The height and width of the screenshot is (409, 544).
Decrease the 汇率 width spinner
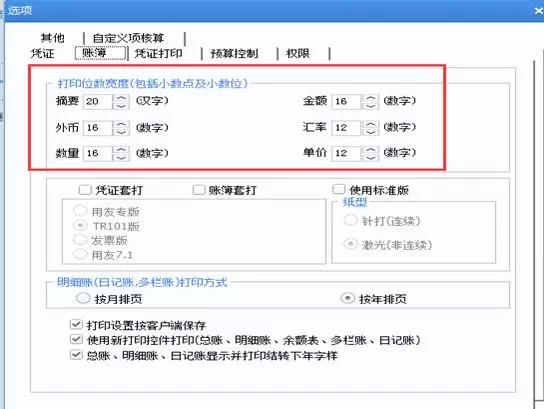click(369, 132)
